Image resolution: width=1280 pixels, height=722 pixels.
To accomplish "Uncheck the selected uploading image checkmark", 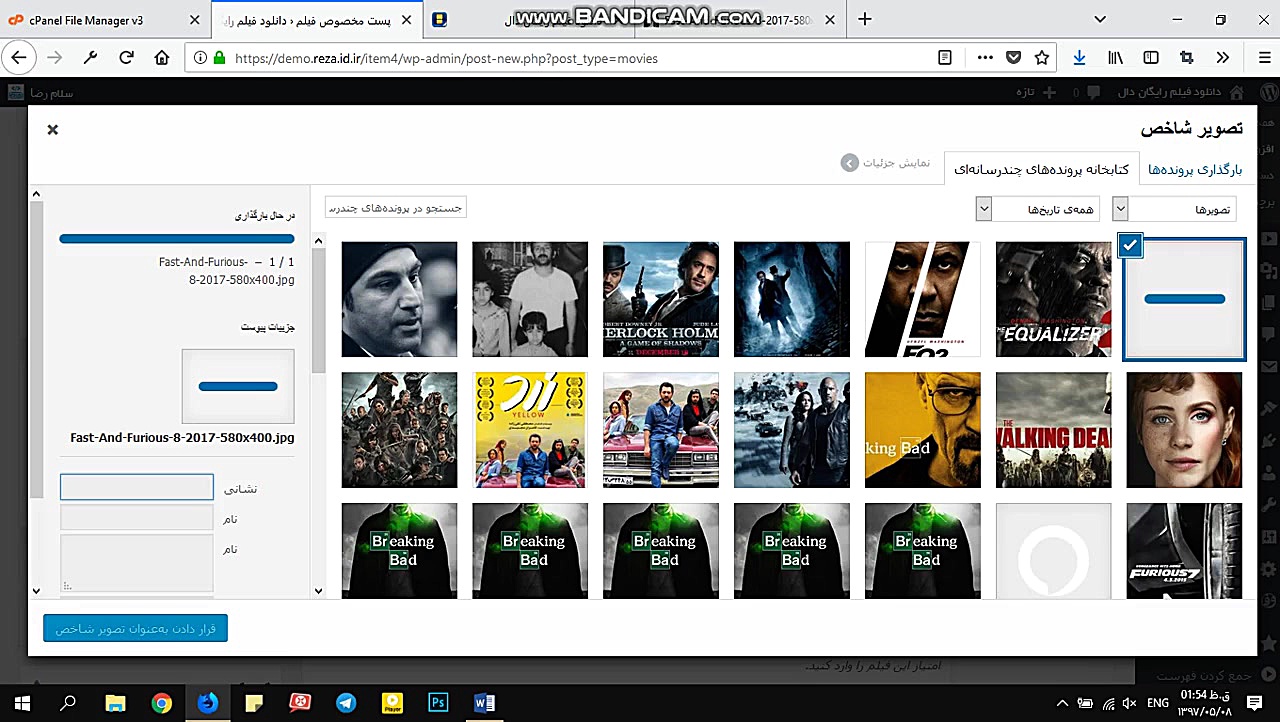I will 1130,245.
